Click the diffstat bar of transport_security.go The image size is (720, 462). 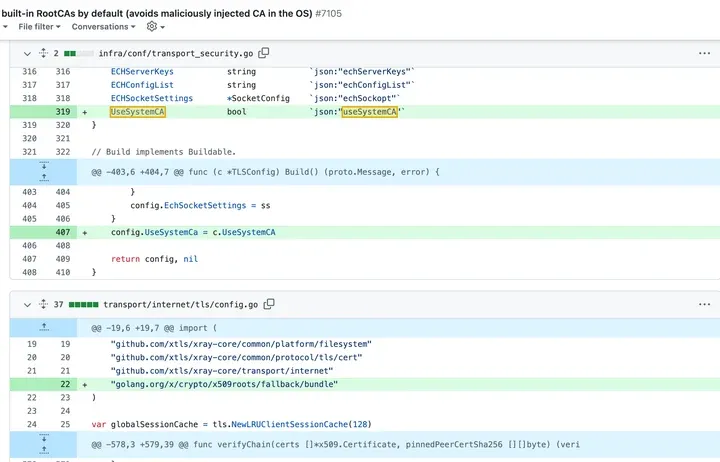click(x=79, y=54)
